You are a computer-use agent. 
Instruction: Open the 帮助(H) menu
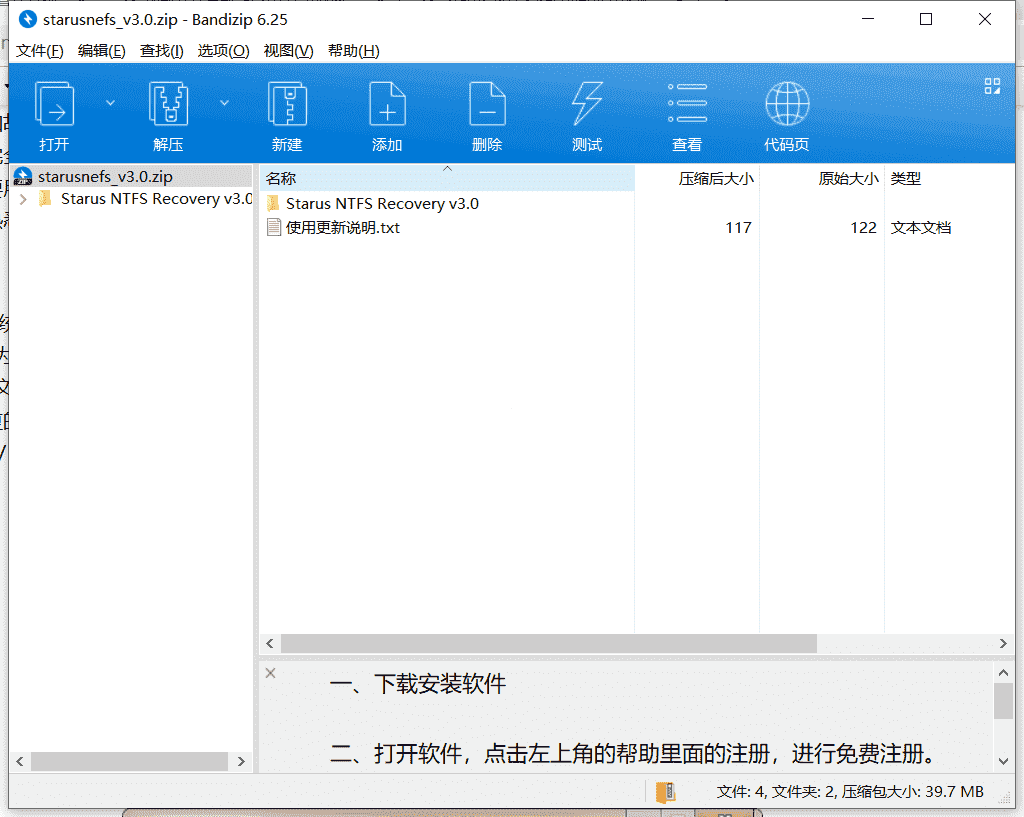point(353,51)
